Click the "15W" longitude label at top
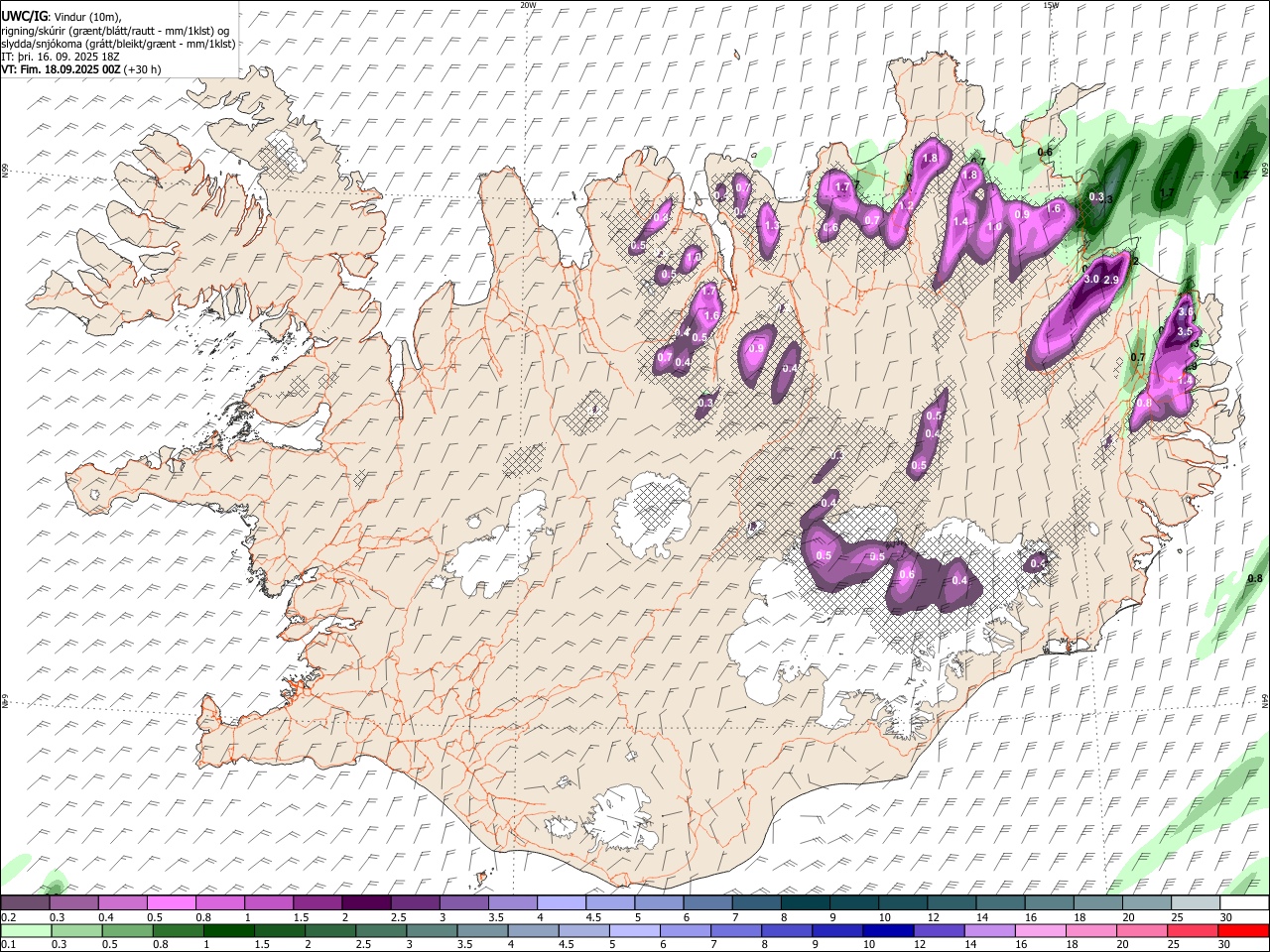This screenshot has width=1270, height=952. coord(1051,5)
